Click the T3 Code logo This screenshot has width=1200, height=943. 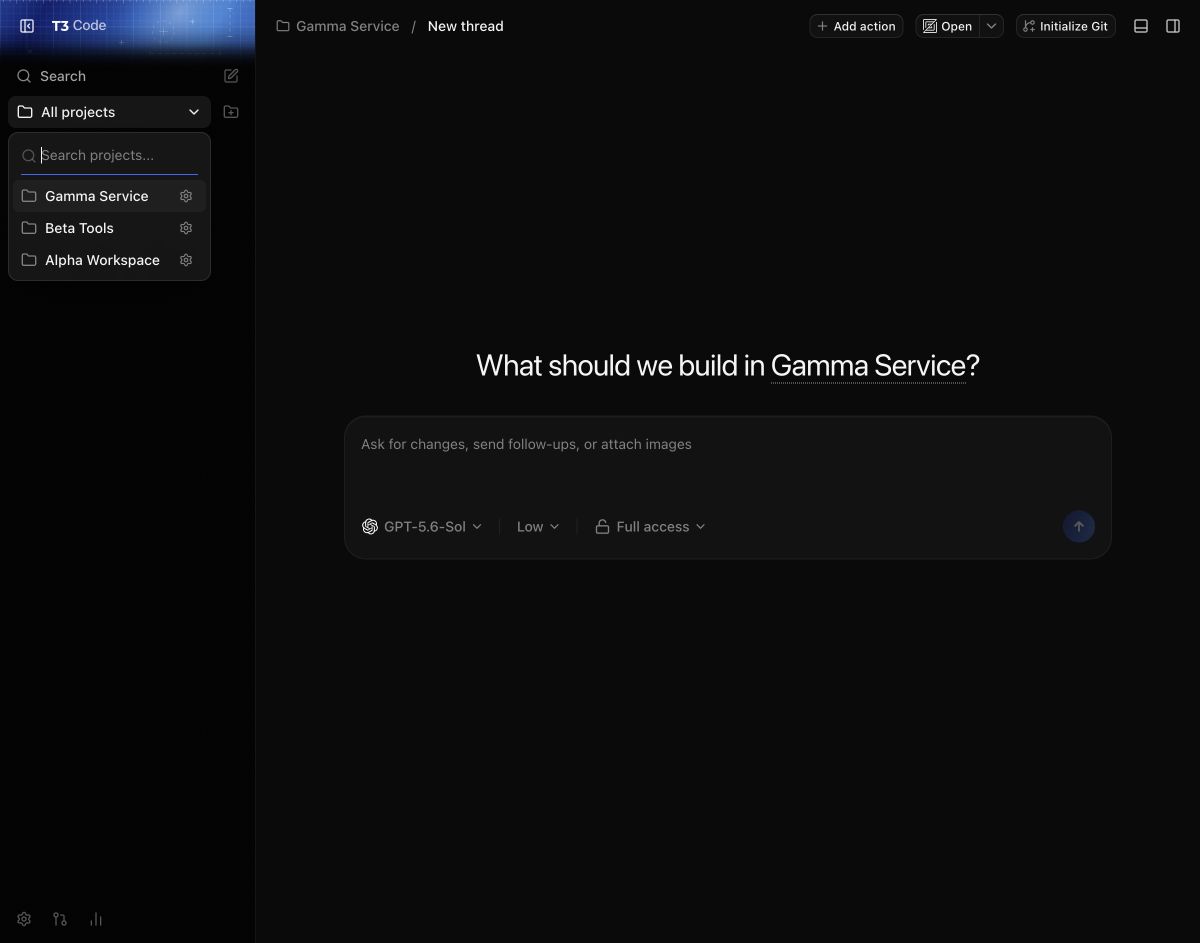click(x=79, y=26)
